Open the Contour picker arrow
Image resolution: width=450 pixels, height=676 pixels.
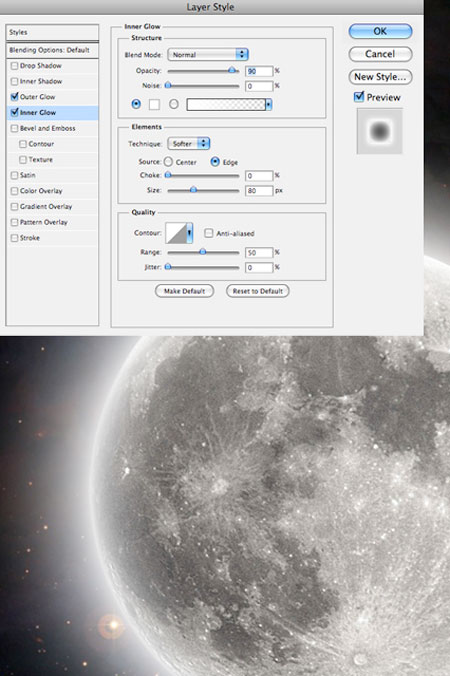(x=190, y=233)
